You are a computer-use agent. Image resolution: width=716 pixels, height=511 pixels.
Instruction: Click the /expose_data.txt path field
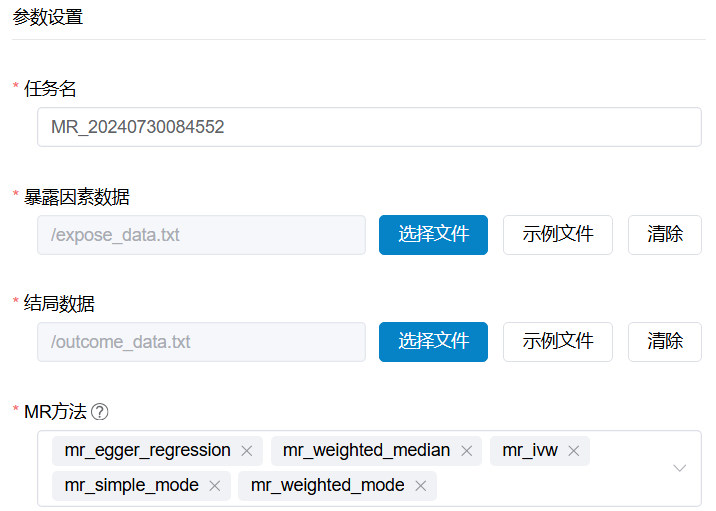click(x=201, y=235)
